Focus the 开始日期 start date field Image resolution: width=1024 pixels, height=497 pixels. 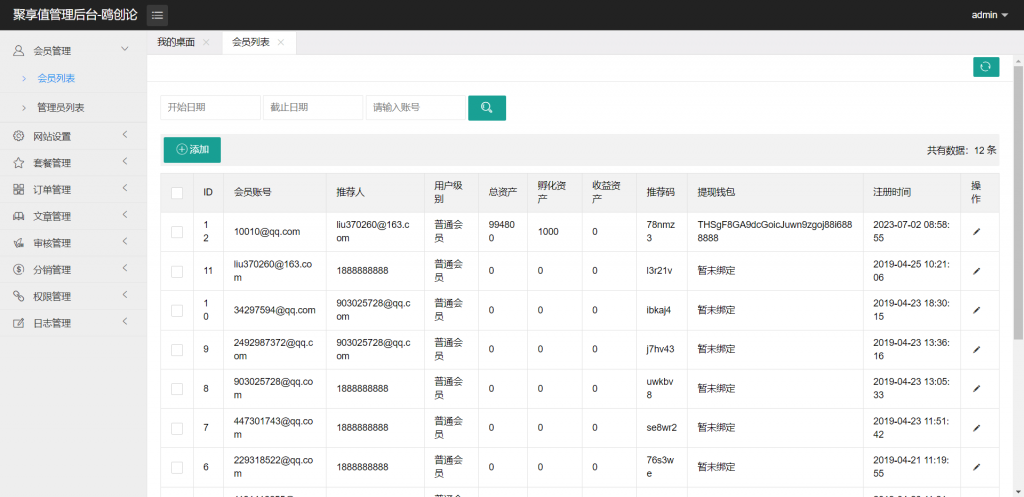(210, 108)
